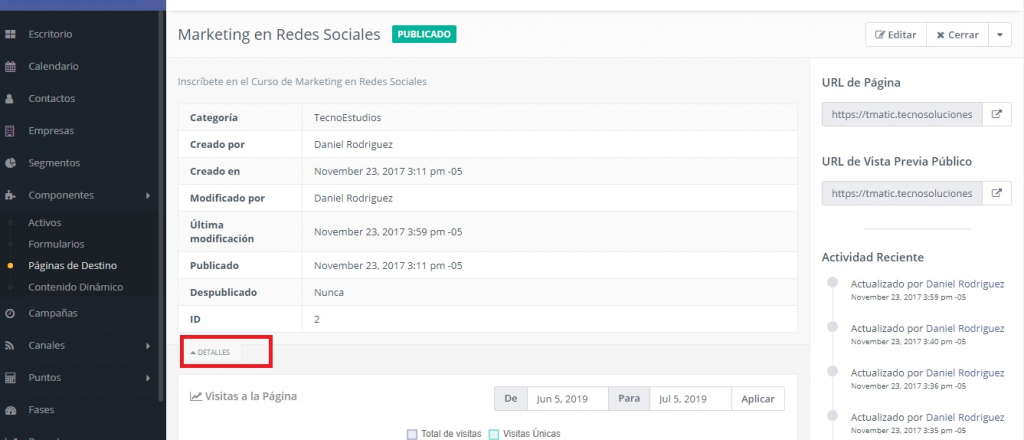Screen dimensions: 1024x440
Task: Open public preview URL external link icon
Action: [996, 192]
